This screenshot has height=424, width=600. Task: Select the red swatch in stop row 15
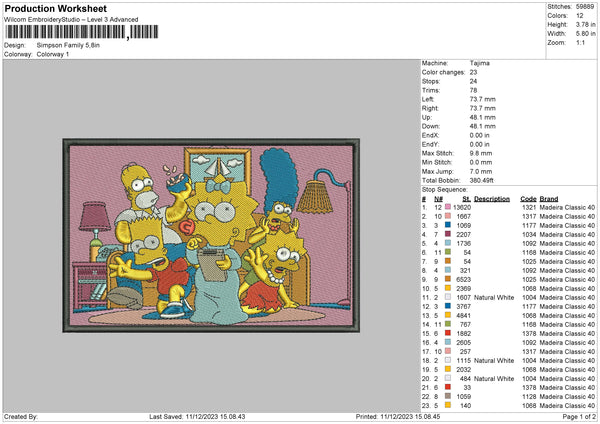click(448, 333)
